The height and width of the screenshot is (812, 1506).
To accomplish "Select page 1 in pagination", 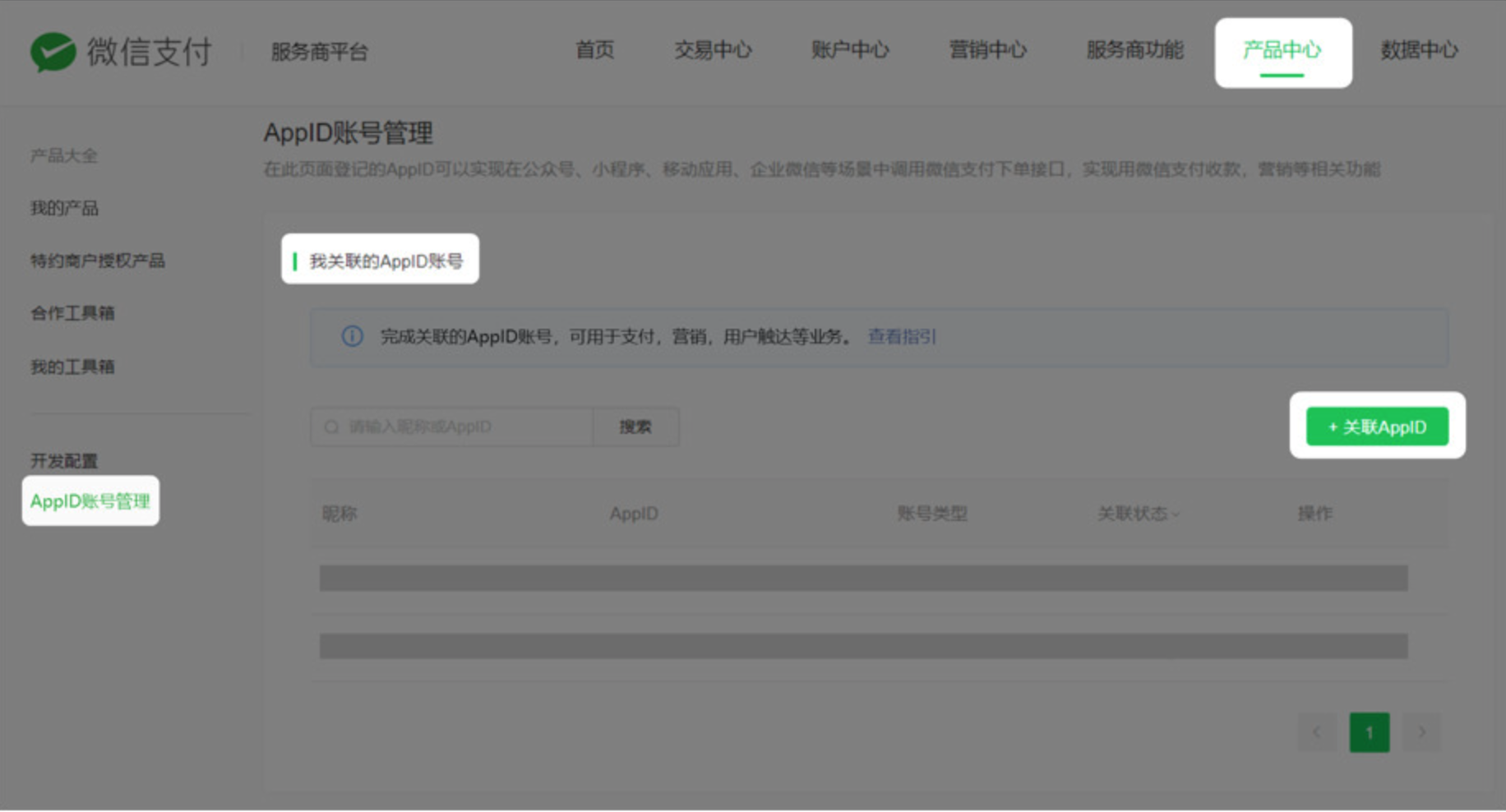I will click(x=1369, y=732).
